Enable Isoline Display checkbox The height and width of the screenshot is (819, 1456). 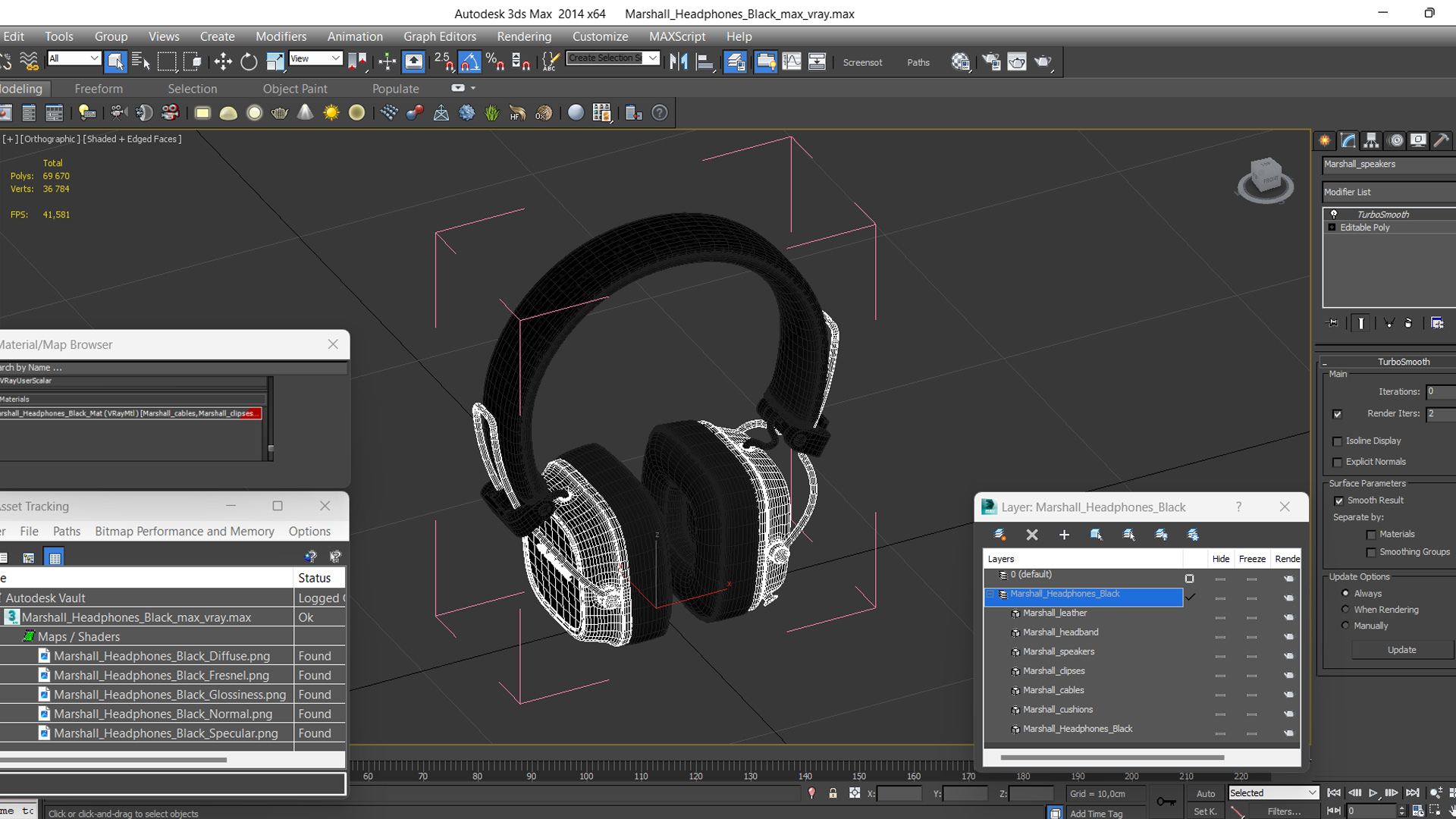pyautogui.click(x=1338, y=441)
